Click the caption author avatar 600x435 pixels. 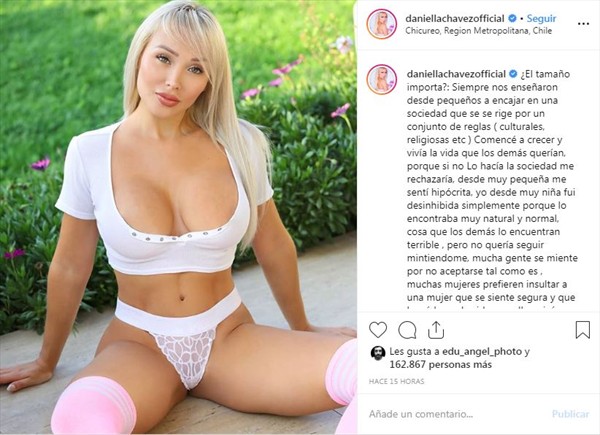click(x=382, y=79)
